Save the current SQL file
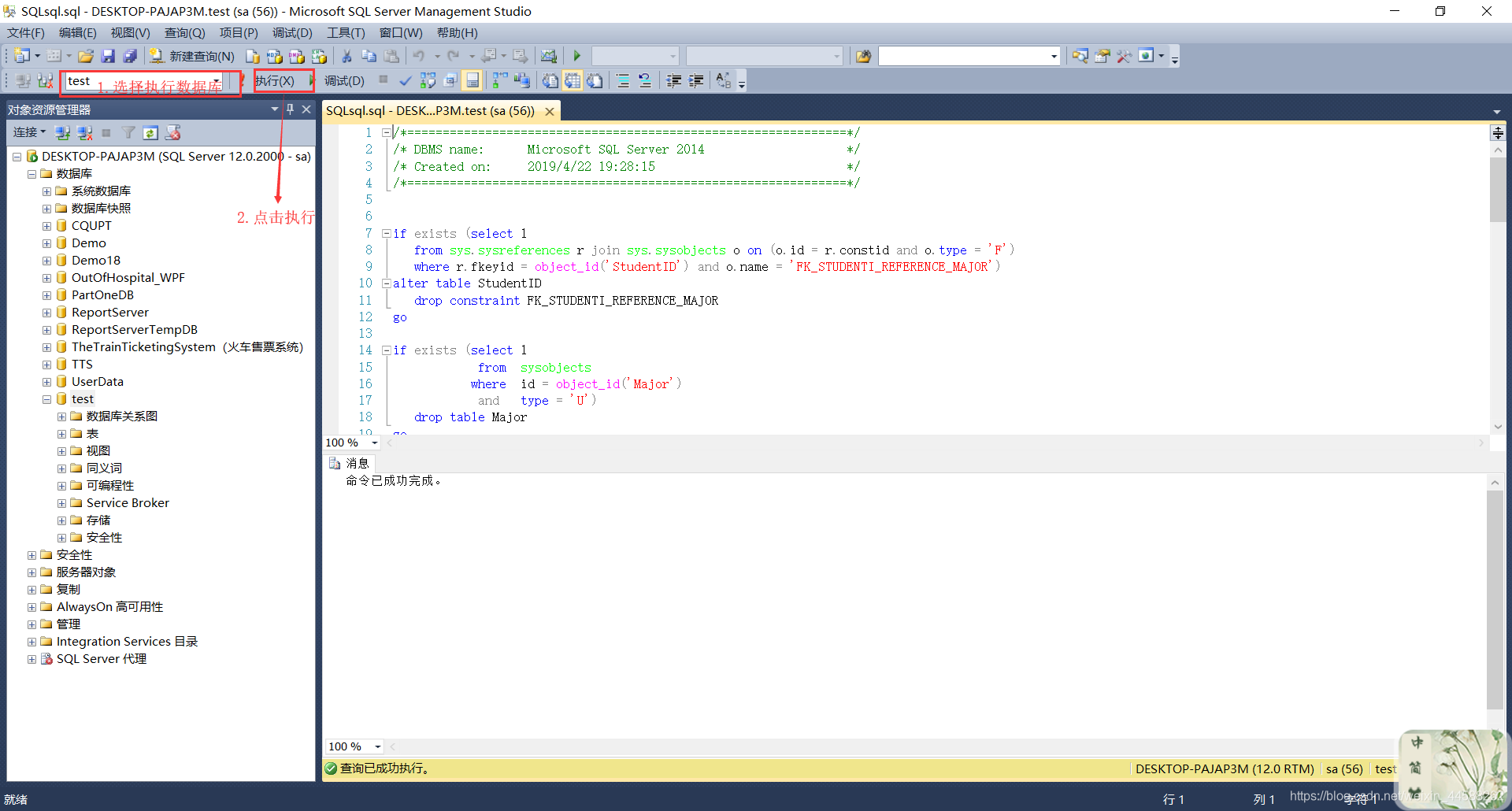The width and height of the screenshot is (1512, 811). [x=108, y=56]
